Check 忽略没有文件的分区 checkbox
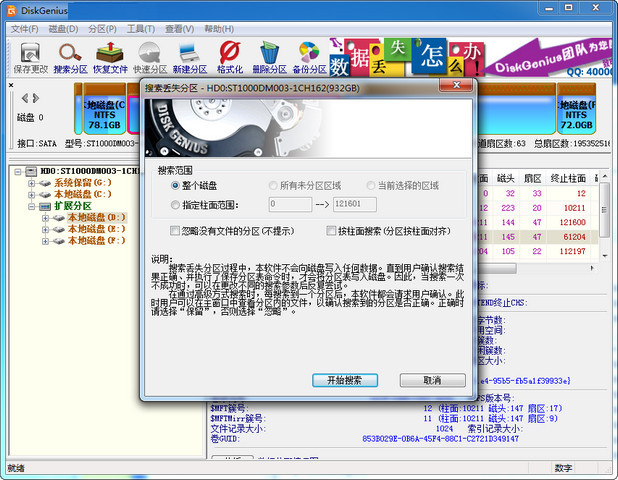618x480 pixels. 175,231
